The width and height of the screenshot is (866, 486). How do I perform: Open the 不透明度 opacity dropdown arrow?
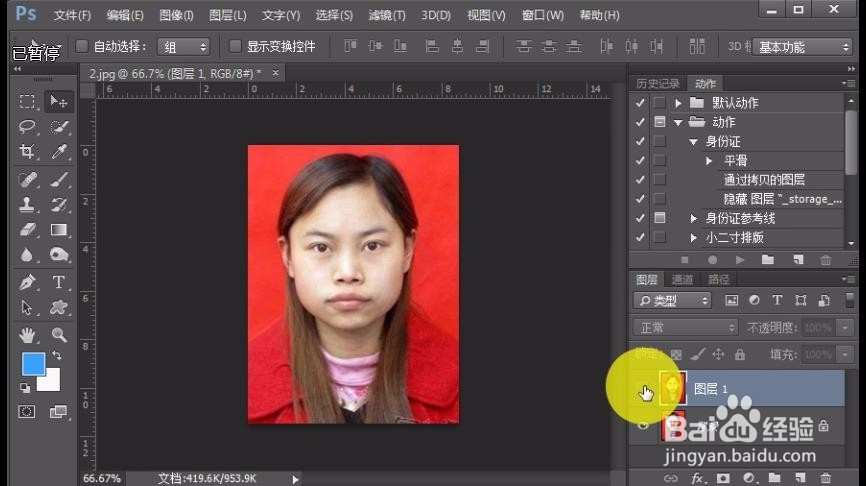[845, 328]
